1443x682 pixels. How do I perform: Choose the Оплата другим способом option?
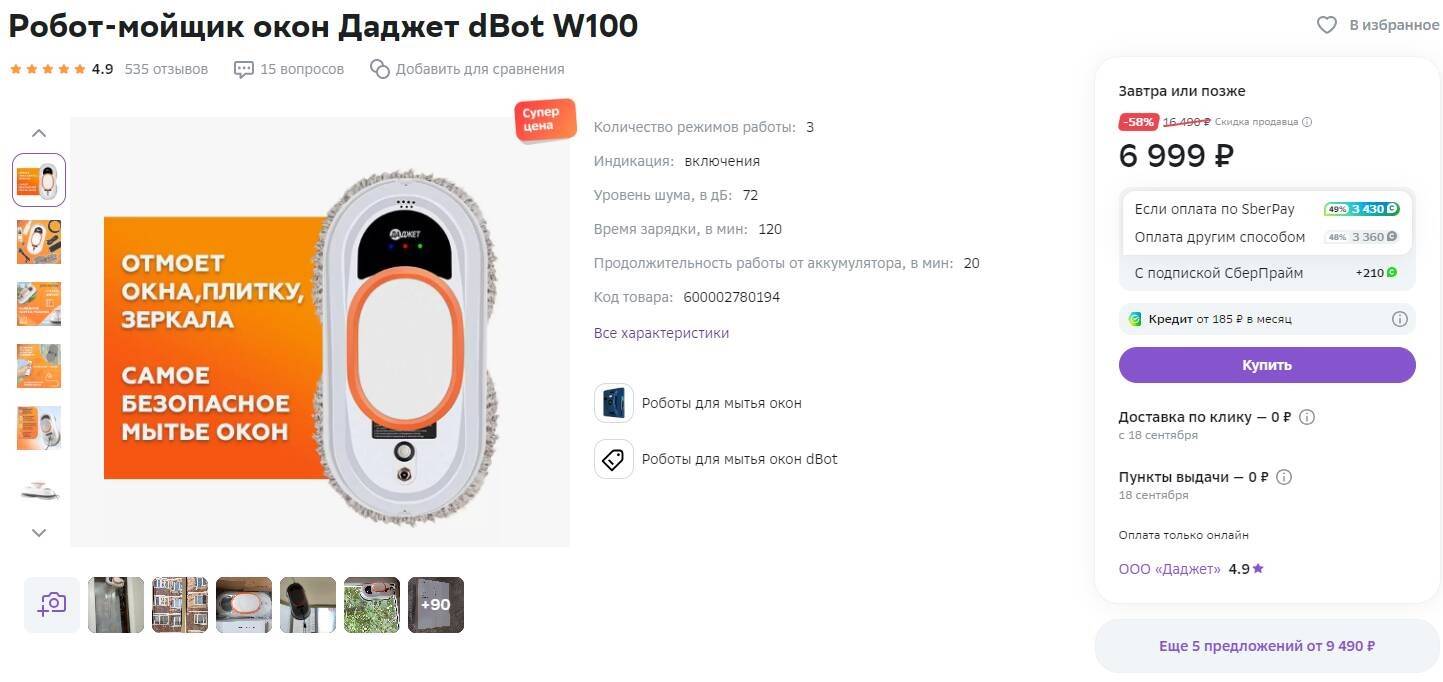point(1266,237)
